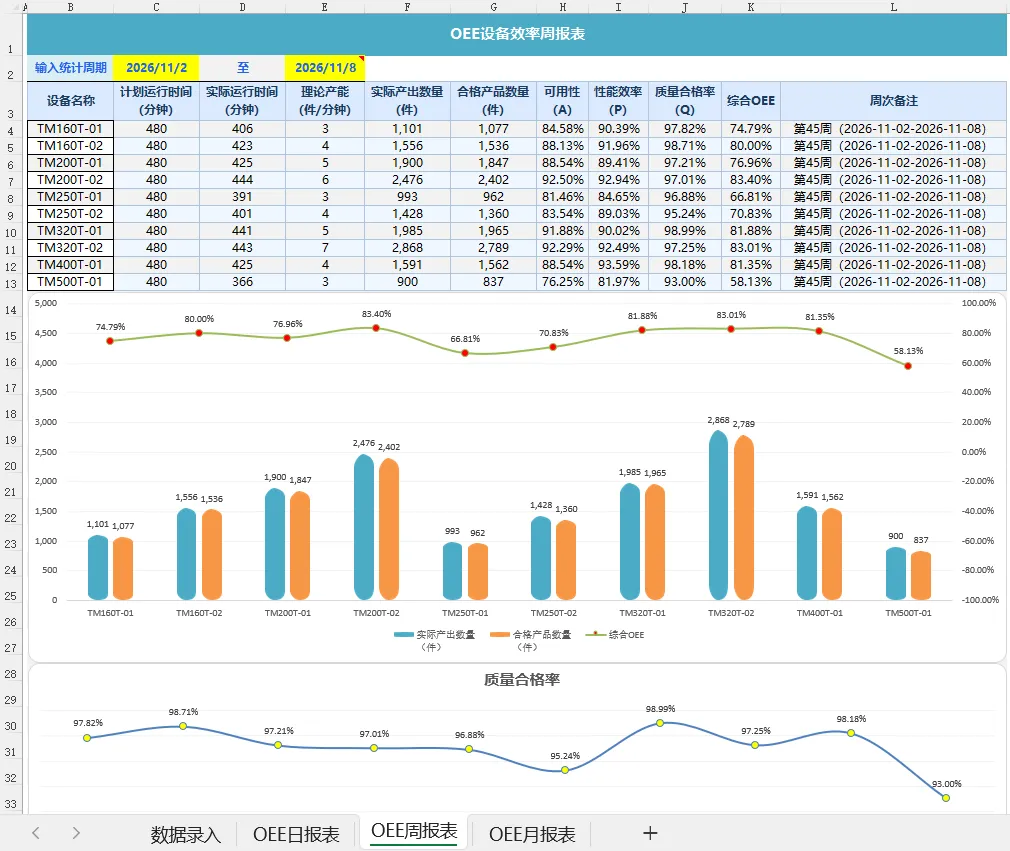Select column header L
This screenshot has width=1010, height=851.
click(893, 7)
